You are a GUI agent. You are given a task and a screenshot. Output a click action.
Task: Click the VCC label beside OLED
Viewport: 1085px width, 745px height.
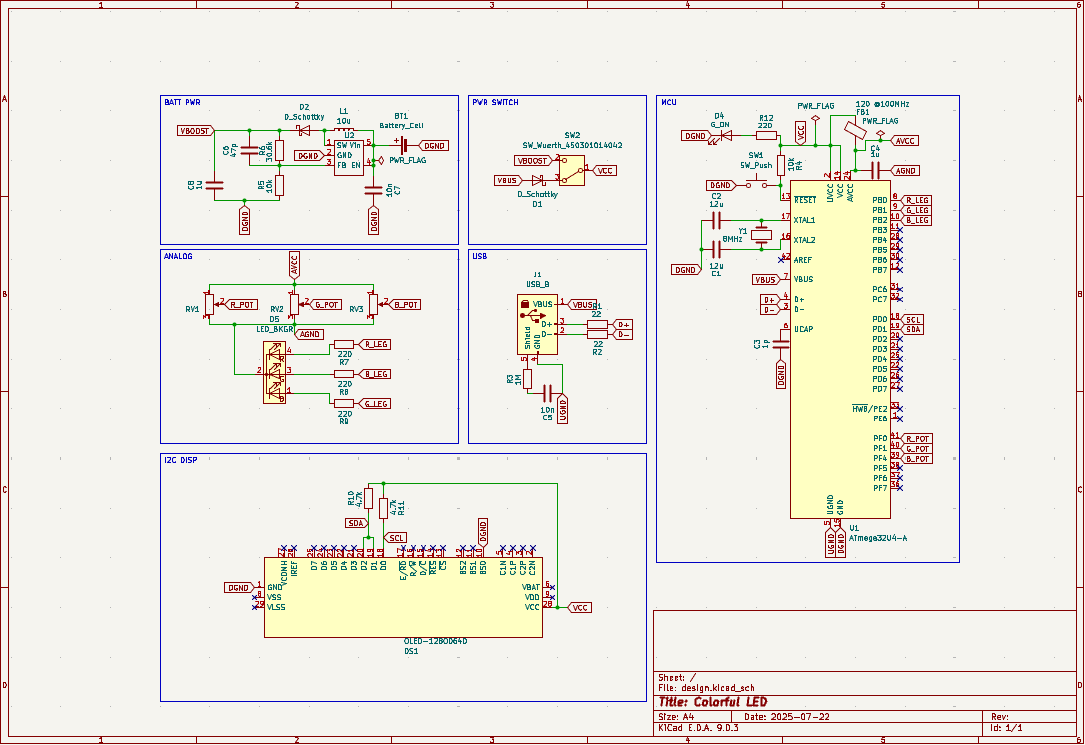578,607
